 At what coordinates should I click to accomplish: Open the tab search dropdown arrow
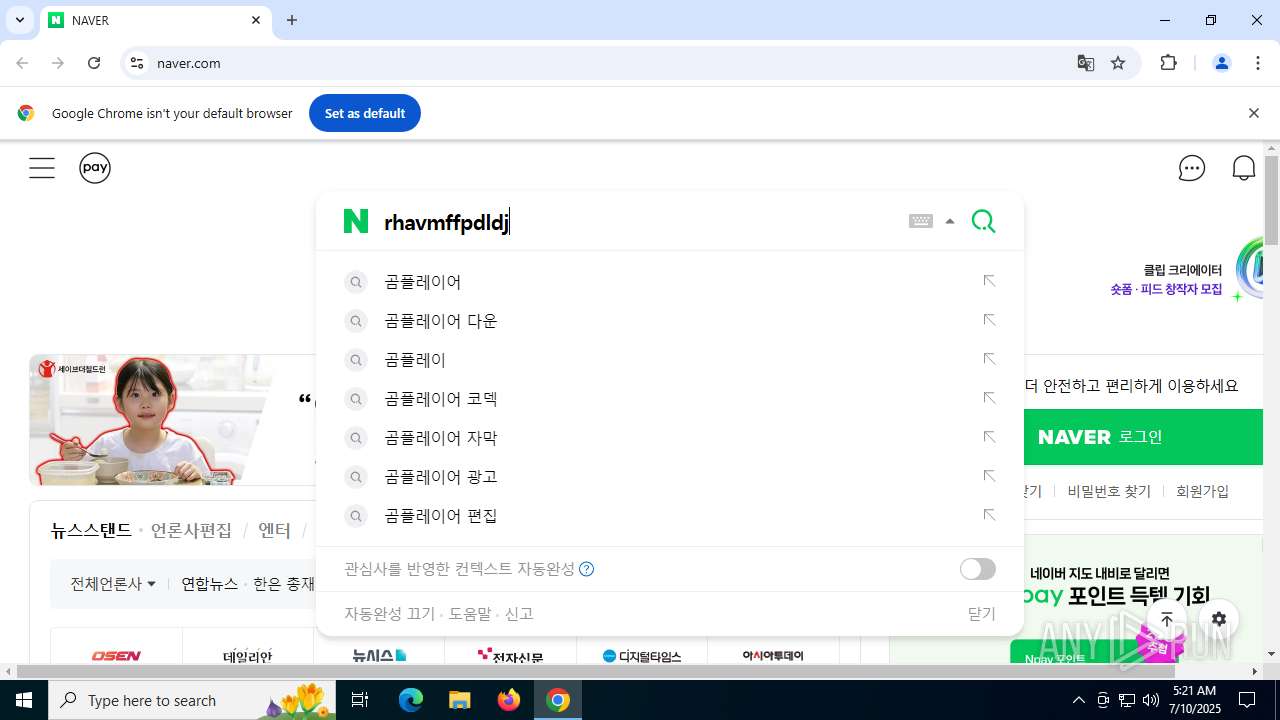[19, 20]
